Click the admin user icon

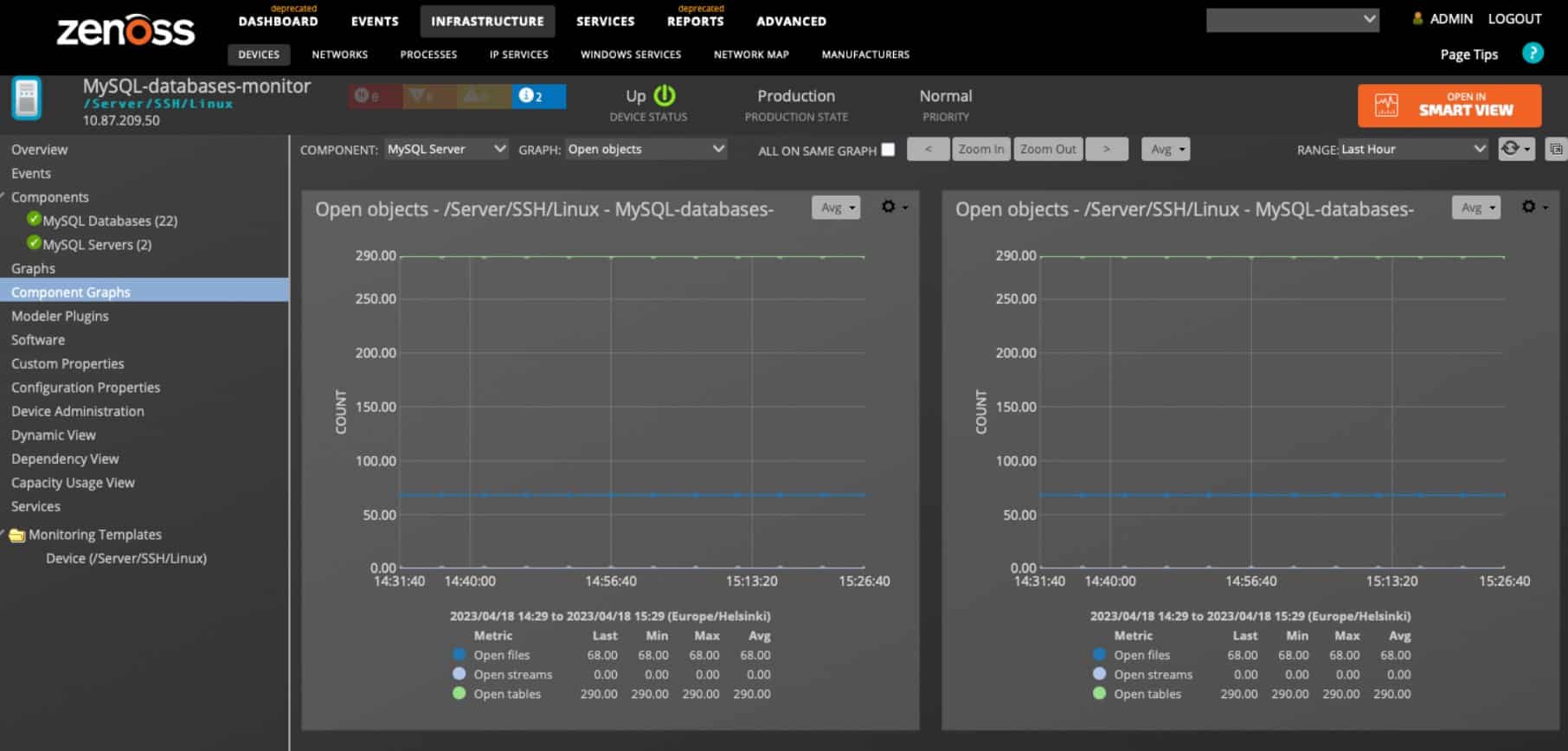click(x=1417, y=18)
